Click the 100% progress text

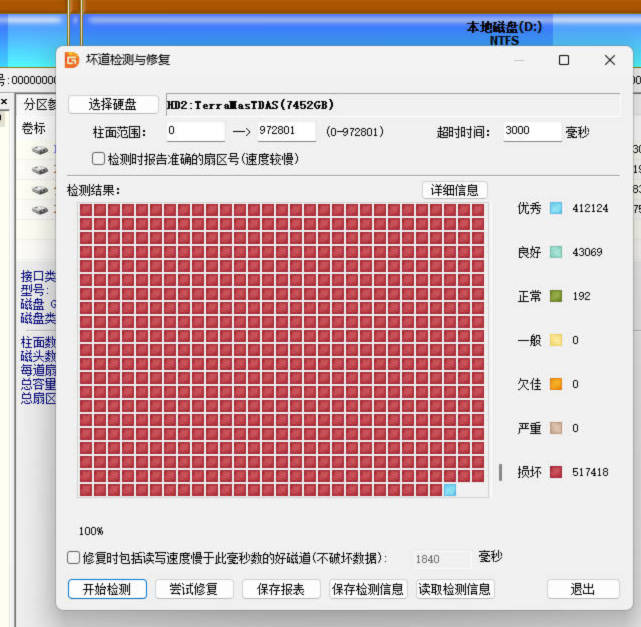91,531
